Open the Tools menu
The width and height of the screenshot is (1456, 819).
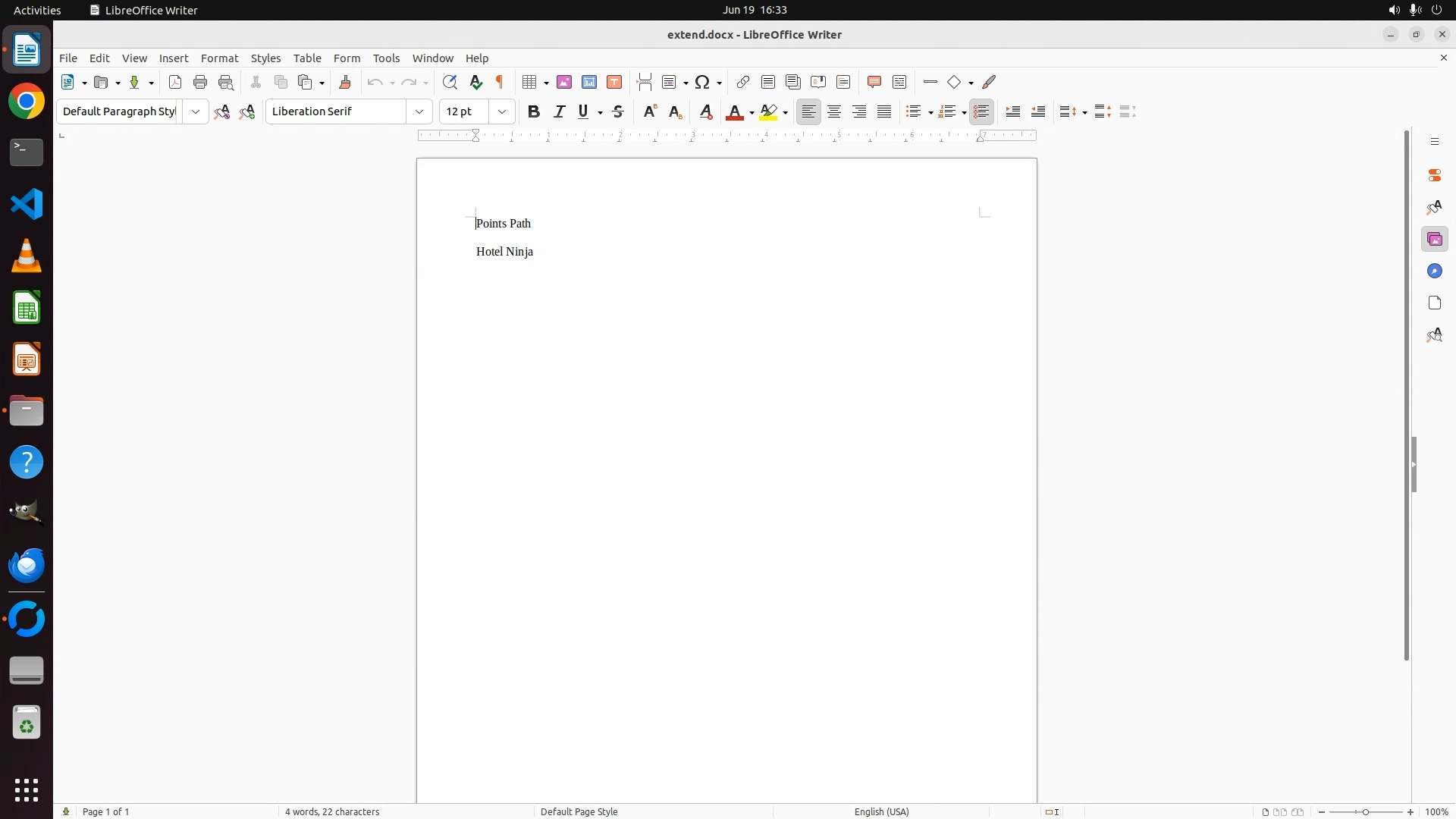(386, 58)
